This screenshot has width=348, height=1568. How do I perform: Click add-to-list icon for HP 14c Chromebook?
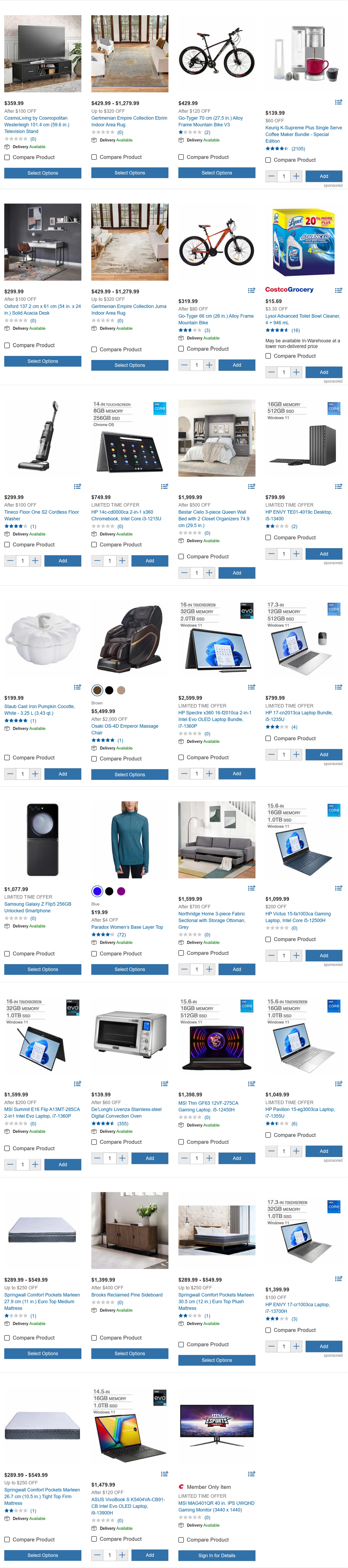click(x=165, y=486)
